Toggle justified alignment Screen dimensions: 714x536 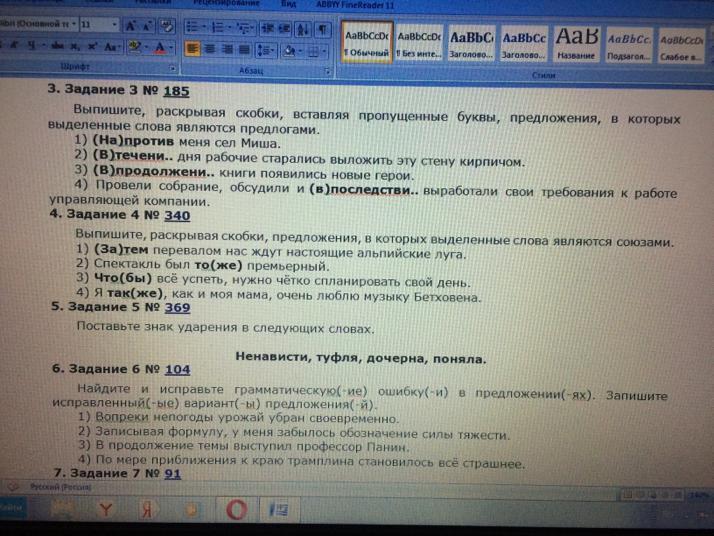[x=245, y=49]
